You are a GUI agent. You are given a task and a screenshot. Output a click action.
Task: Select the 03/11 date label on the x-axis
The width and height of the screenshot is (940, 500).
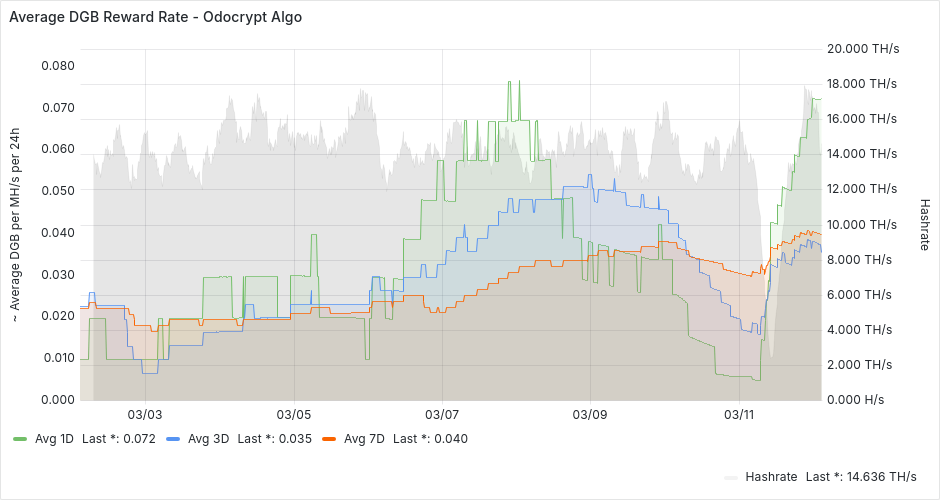[738, 414]
